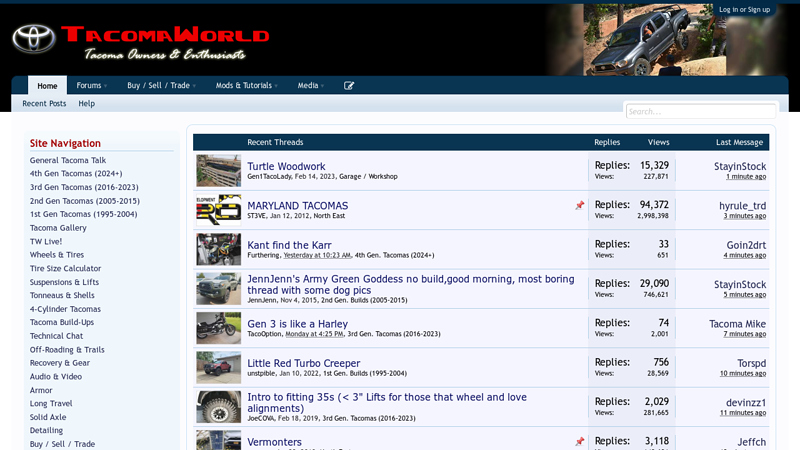Open last poster Torspd profile

click(752, 363)
